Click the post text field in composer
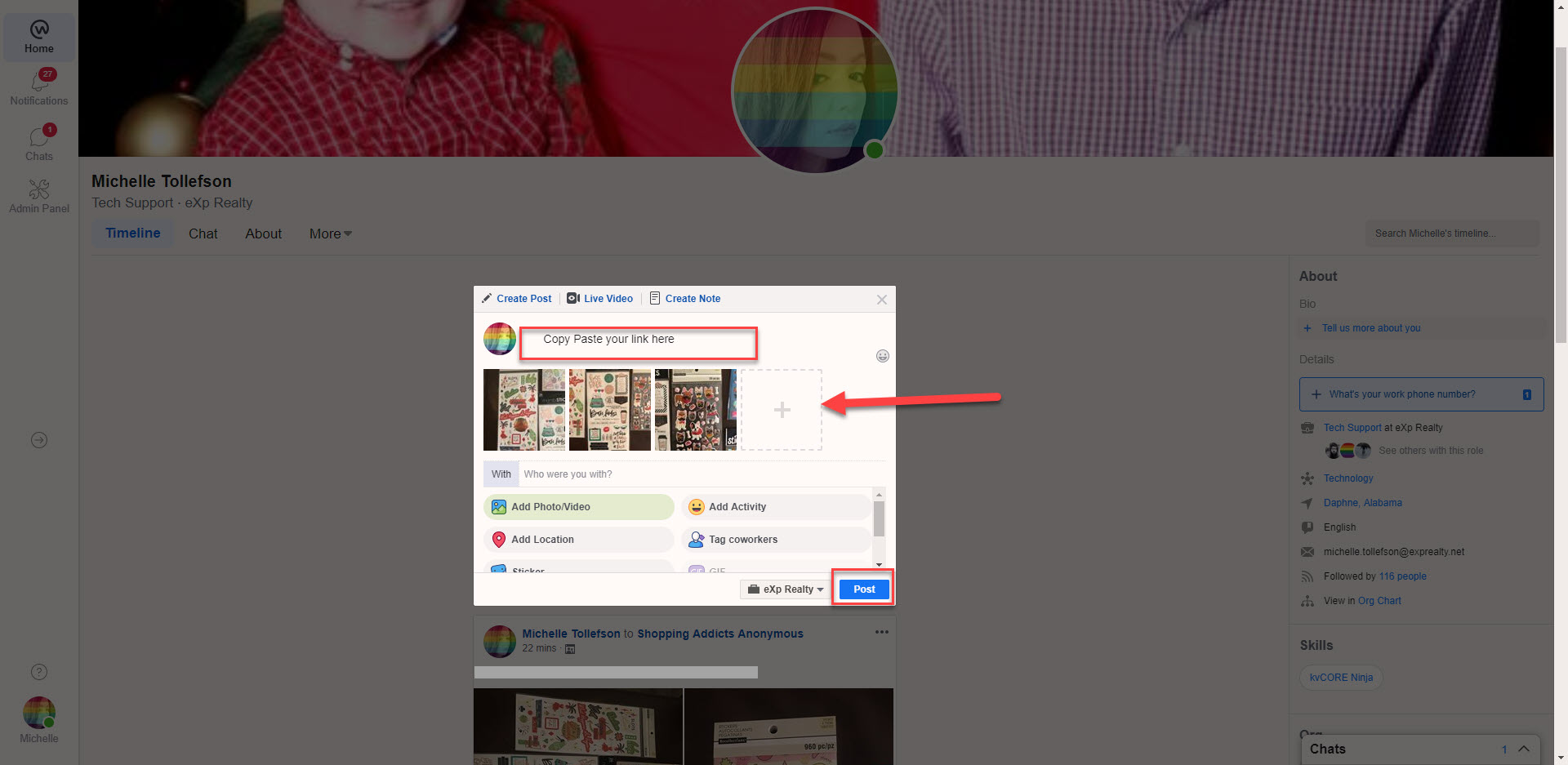This screenshot has width=1568, height=765. [x=639, y=343]
